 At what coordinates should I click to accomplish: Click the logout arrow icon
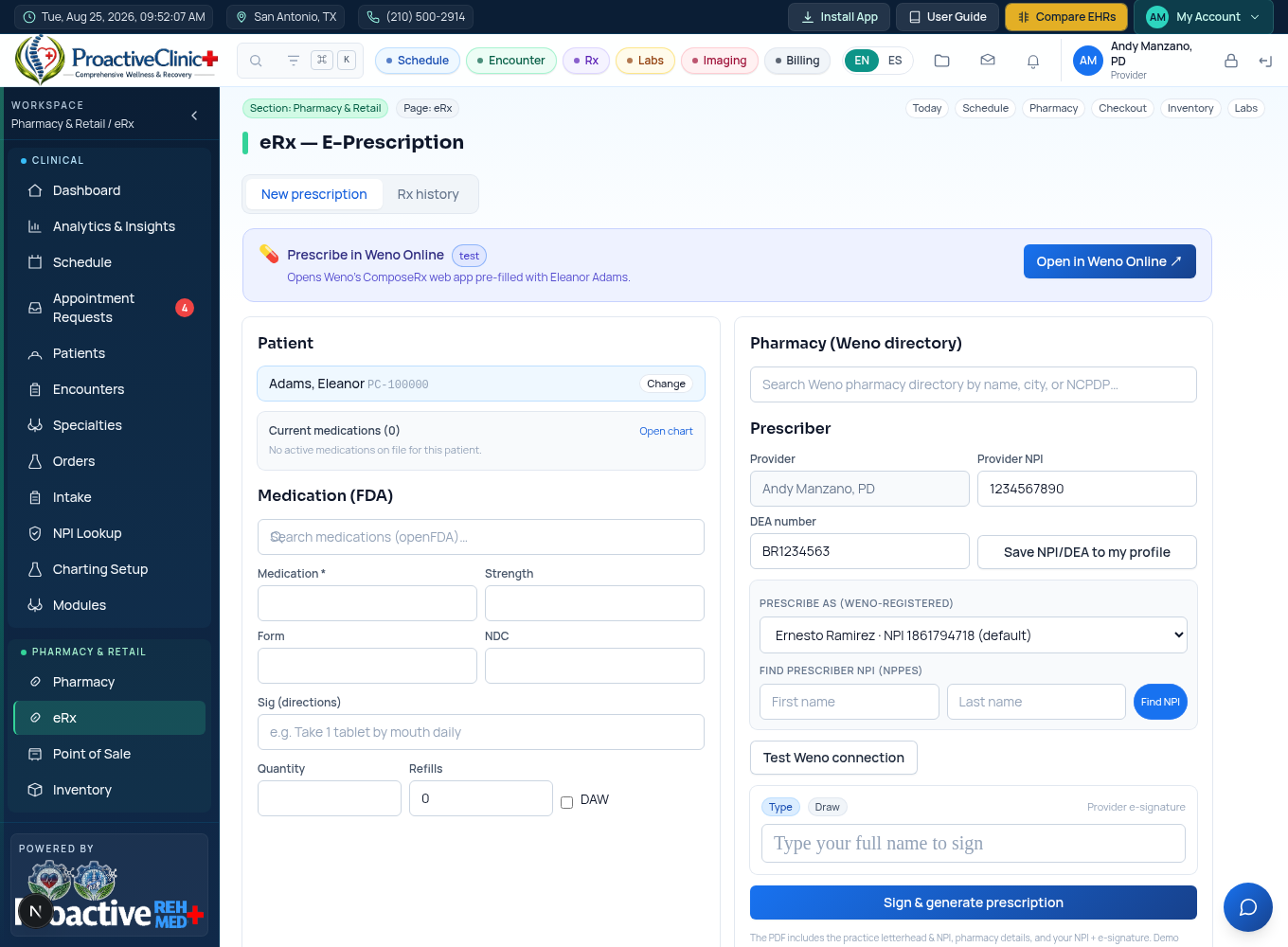1265,61
